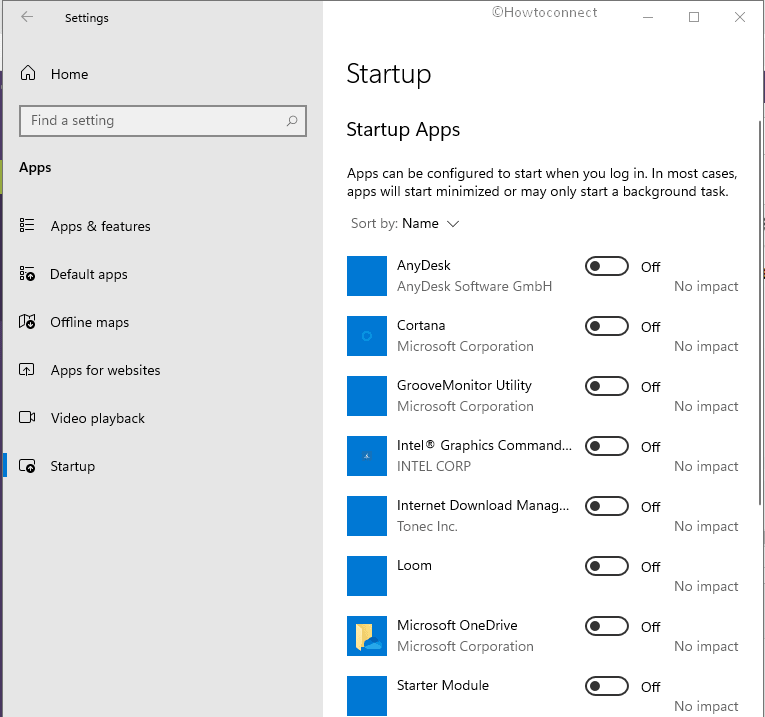Click the AnyDesk Software GmbH text
This screenshot has height=717, width=765.
[474, 286]
